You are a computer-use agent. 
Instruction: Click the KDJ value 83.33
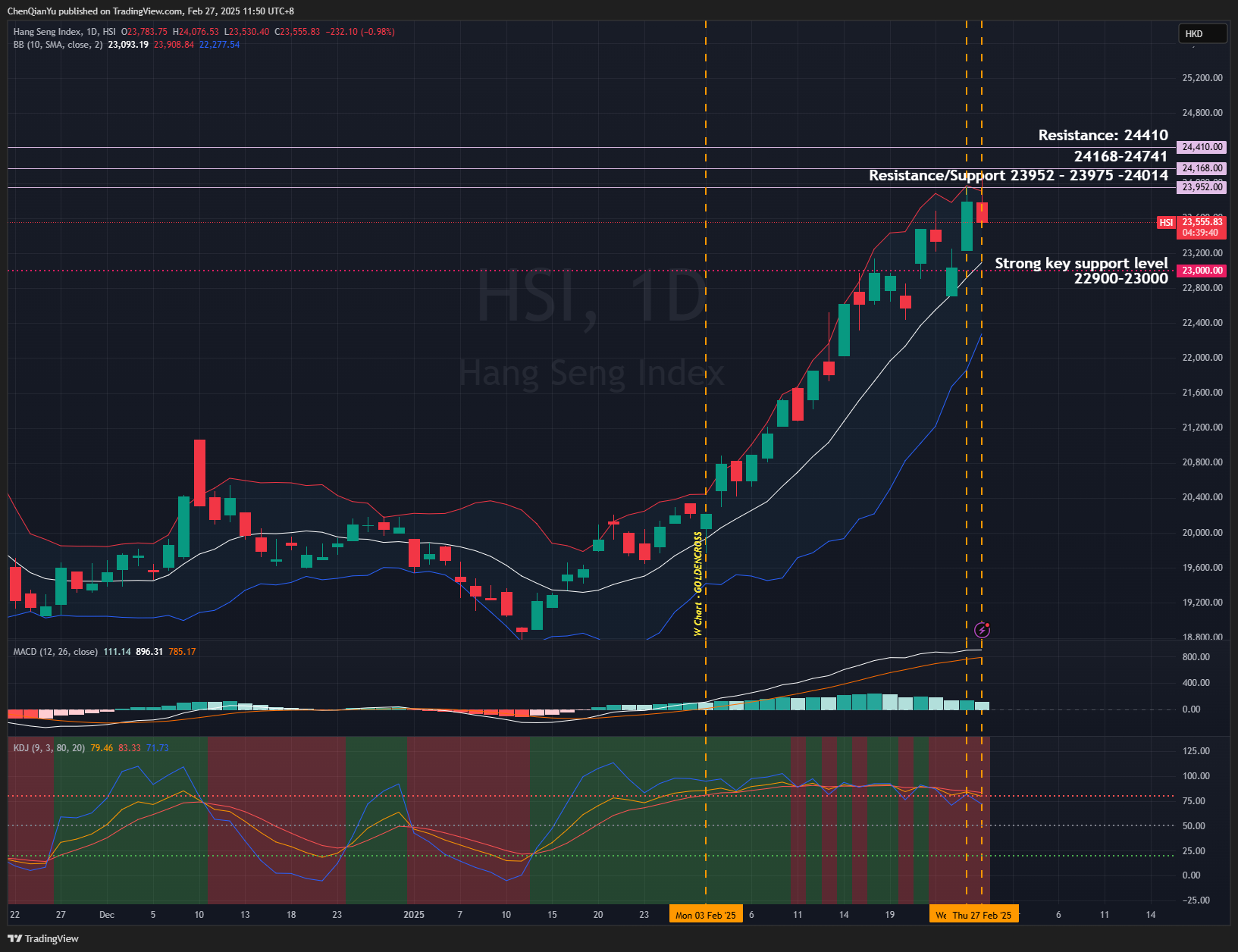[x=130, y=748]
